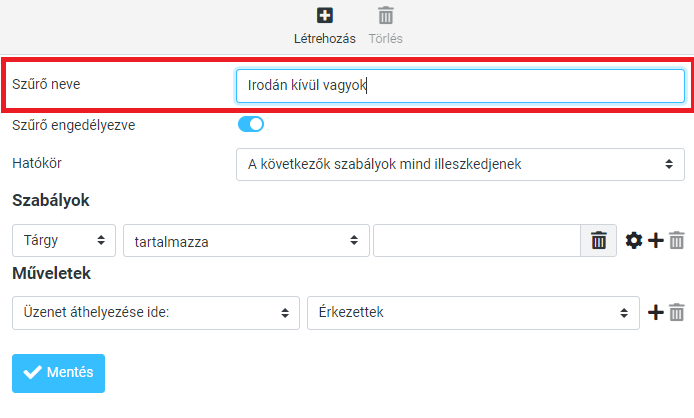Image resolution: width=694 pixels, height=418 pixels.
Task: Open the Tárgy rule header dropdown
Action: tap(63, 240)
